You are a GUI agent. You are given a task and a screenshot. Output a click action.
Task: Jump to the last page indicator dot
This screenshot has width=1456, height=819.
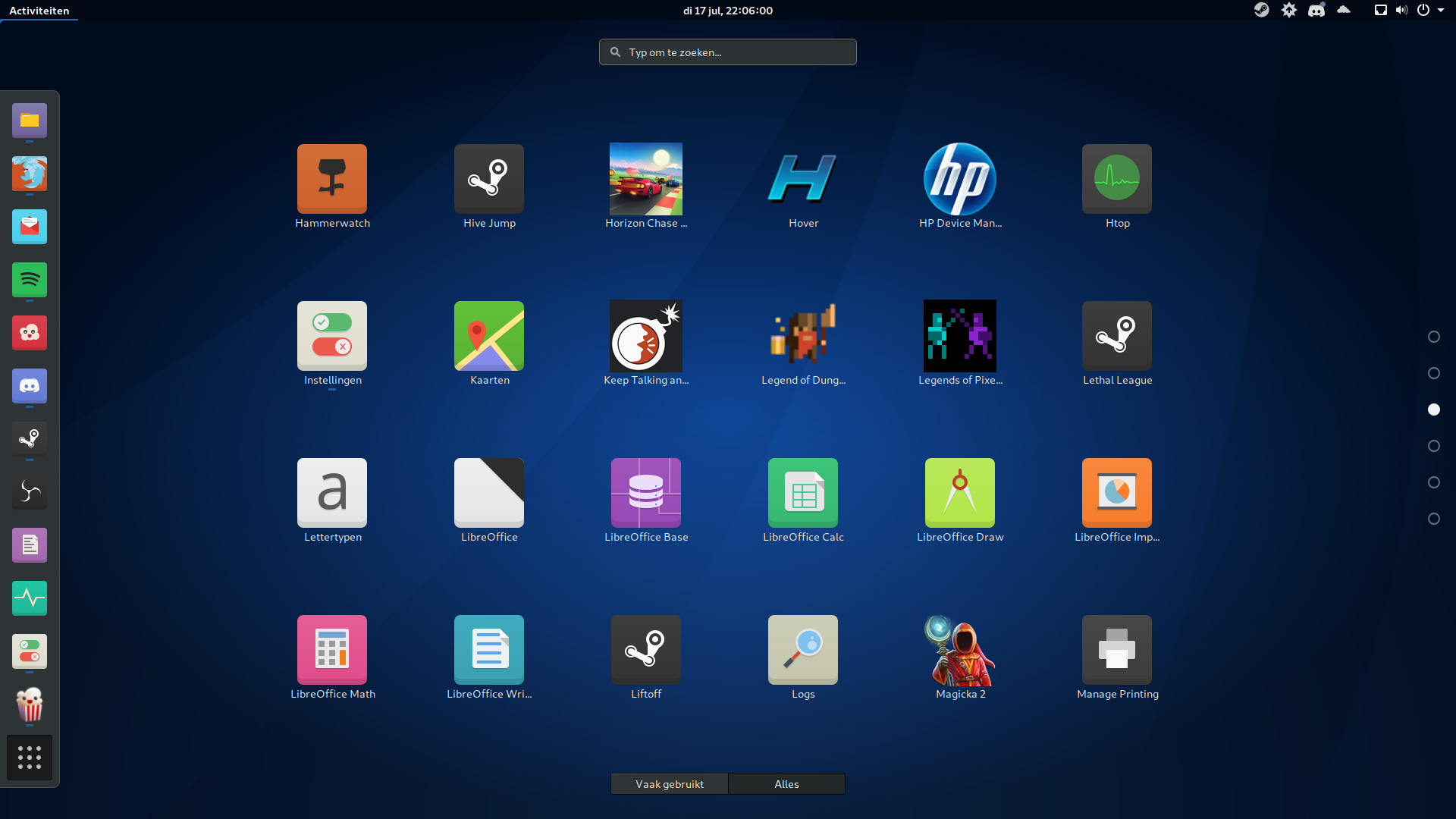point(1434,519)
